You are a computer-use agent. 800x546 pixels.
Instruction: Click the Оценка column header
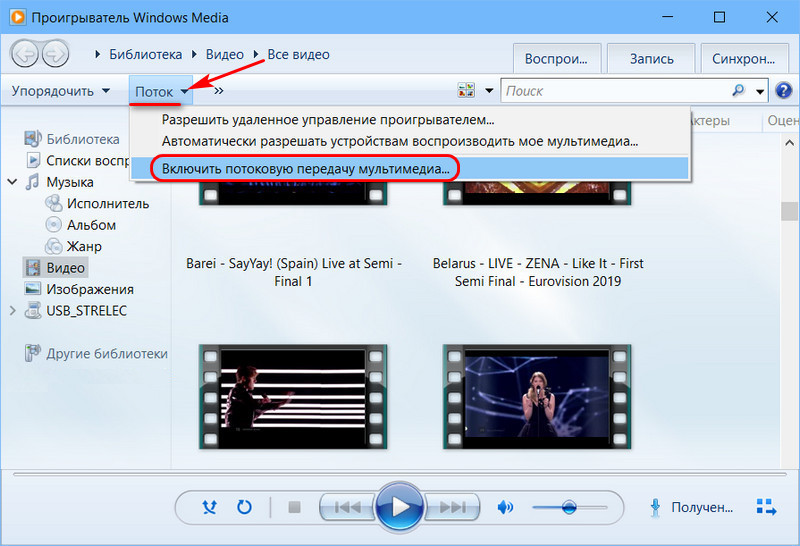click(782, 121)
